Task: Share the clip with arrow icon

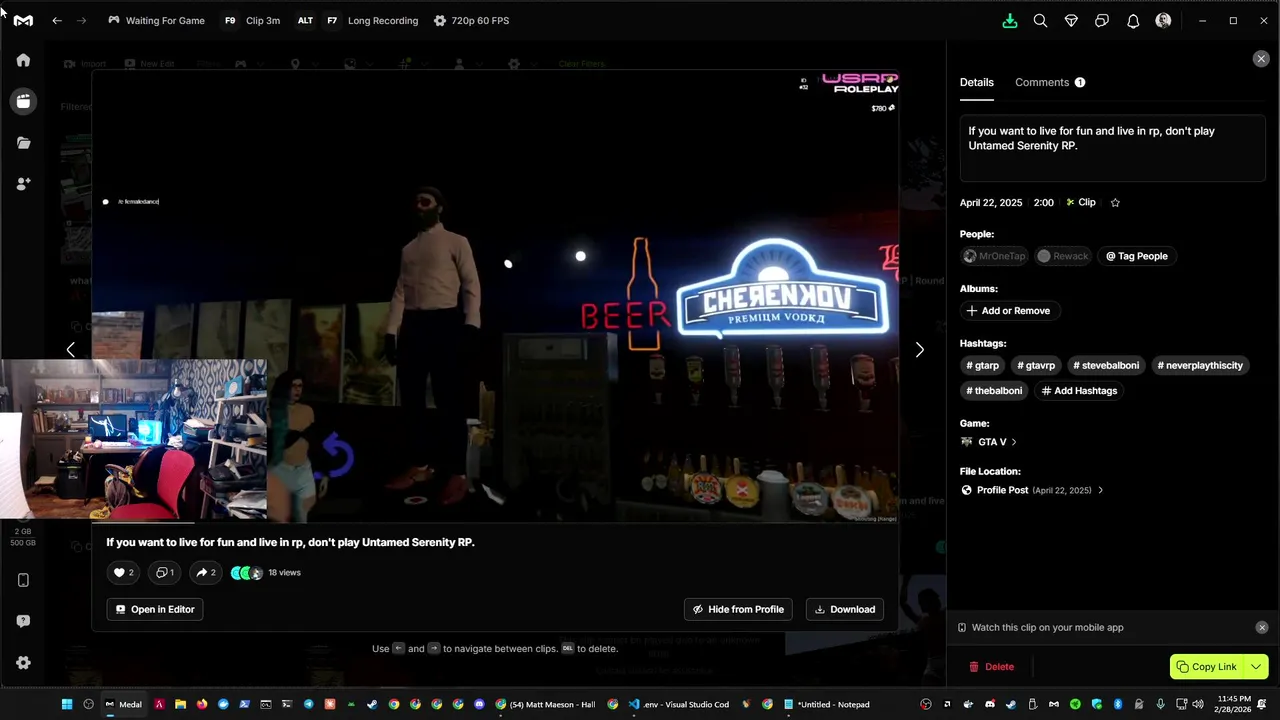Action: (x=206, y=573)
